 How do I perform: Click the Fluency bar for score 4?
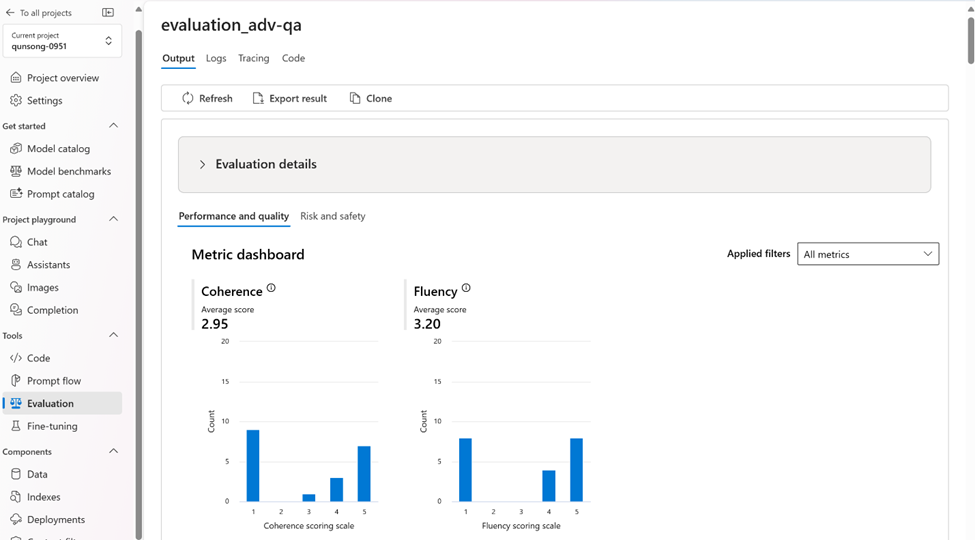coord(548,486)
